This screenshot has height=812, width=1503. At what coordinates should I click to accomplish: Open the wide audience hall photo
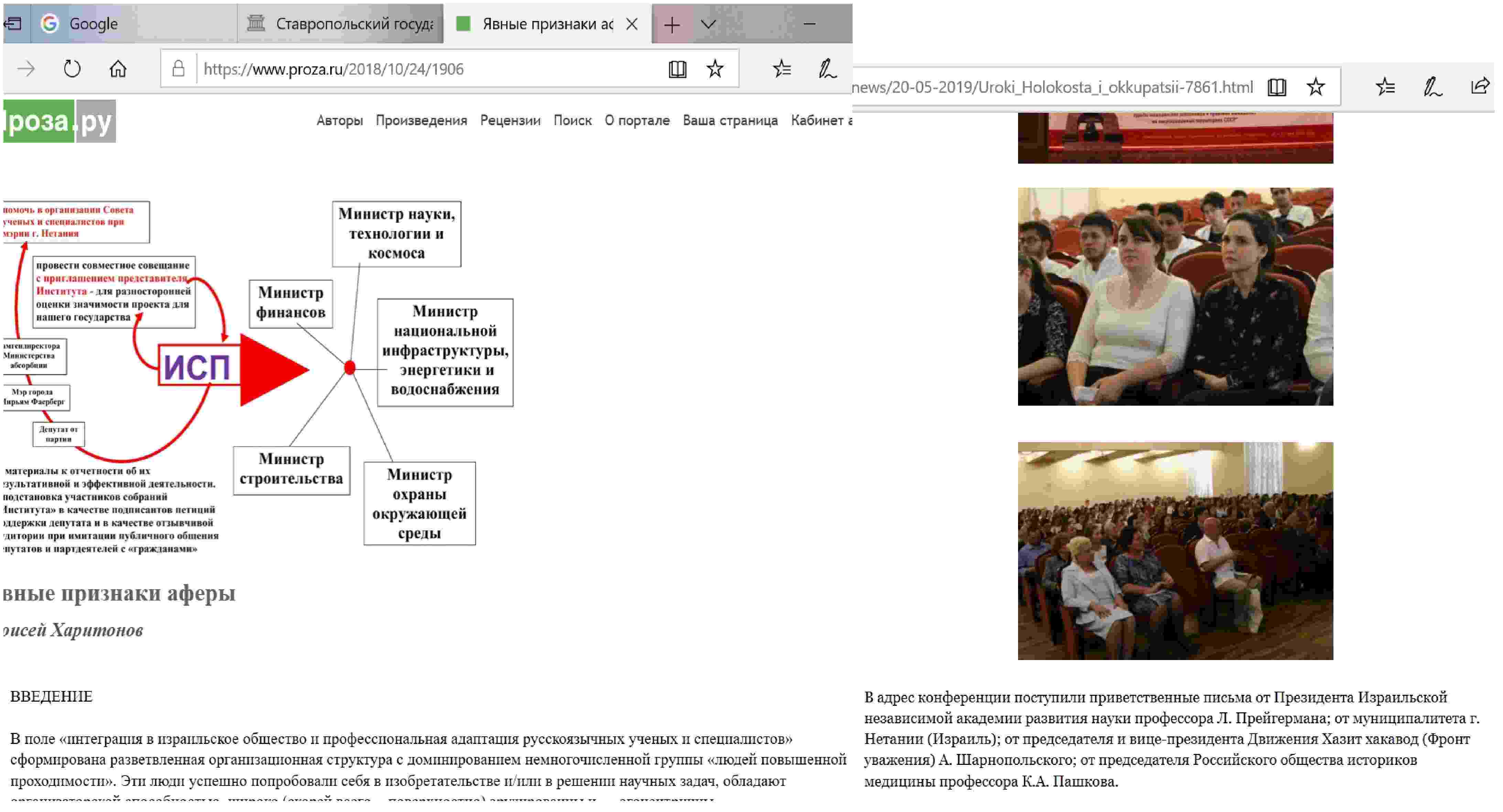1175,551
